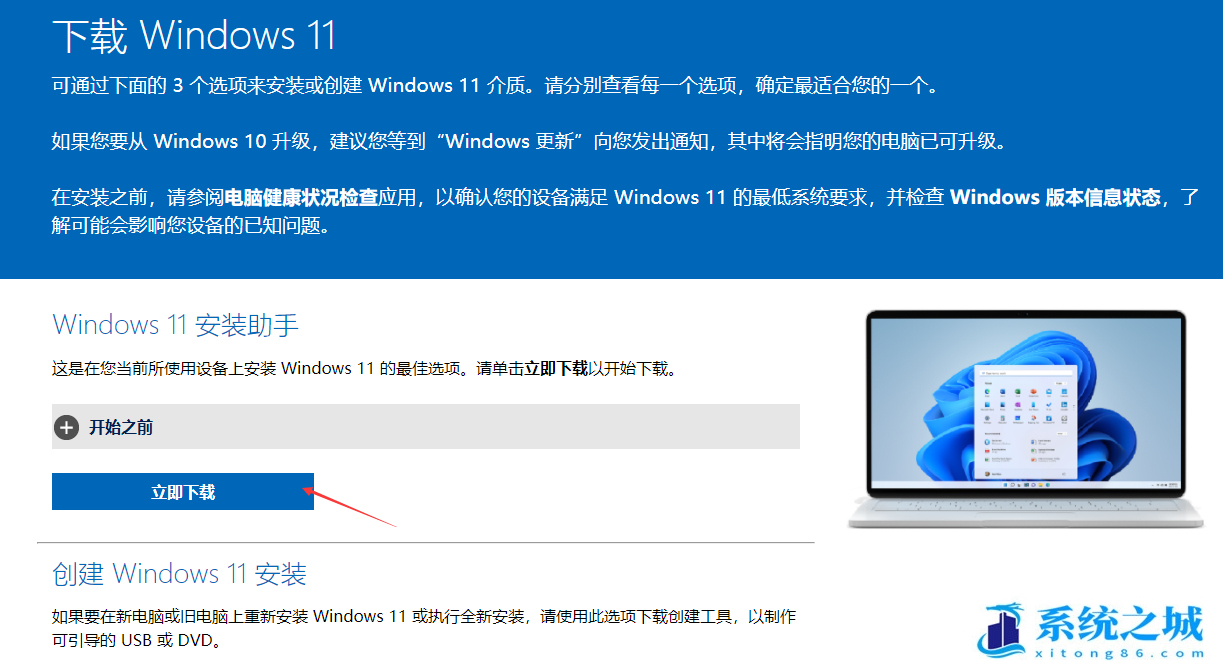Click the plus icon beside 开始之前
Image resolution: width=1223 pixels, height=666 pixels.
tap(67, 427)
